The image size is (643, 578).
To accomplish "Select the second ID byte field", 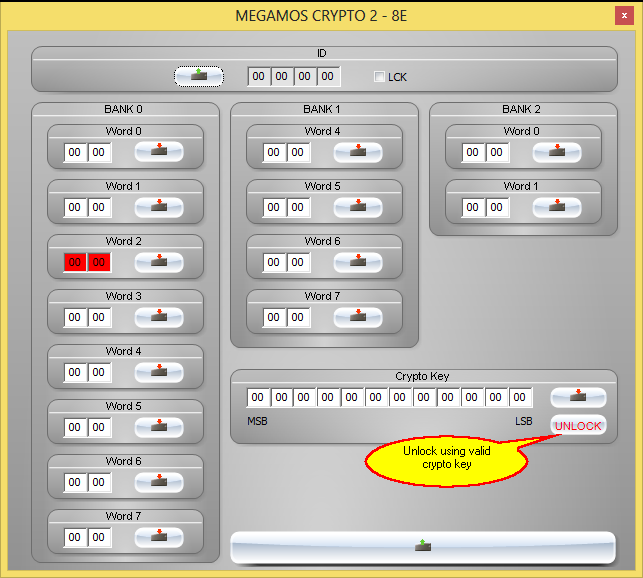I will pos(282,76).
